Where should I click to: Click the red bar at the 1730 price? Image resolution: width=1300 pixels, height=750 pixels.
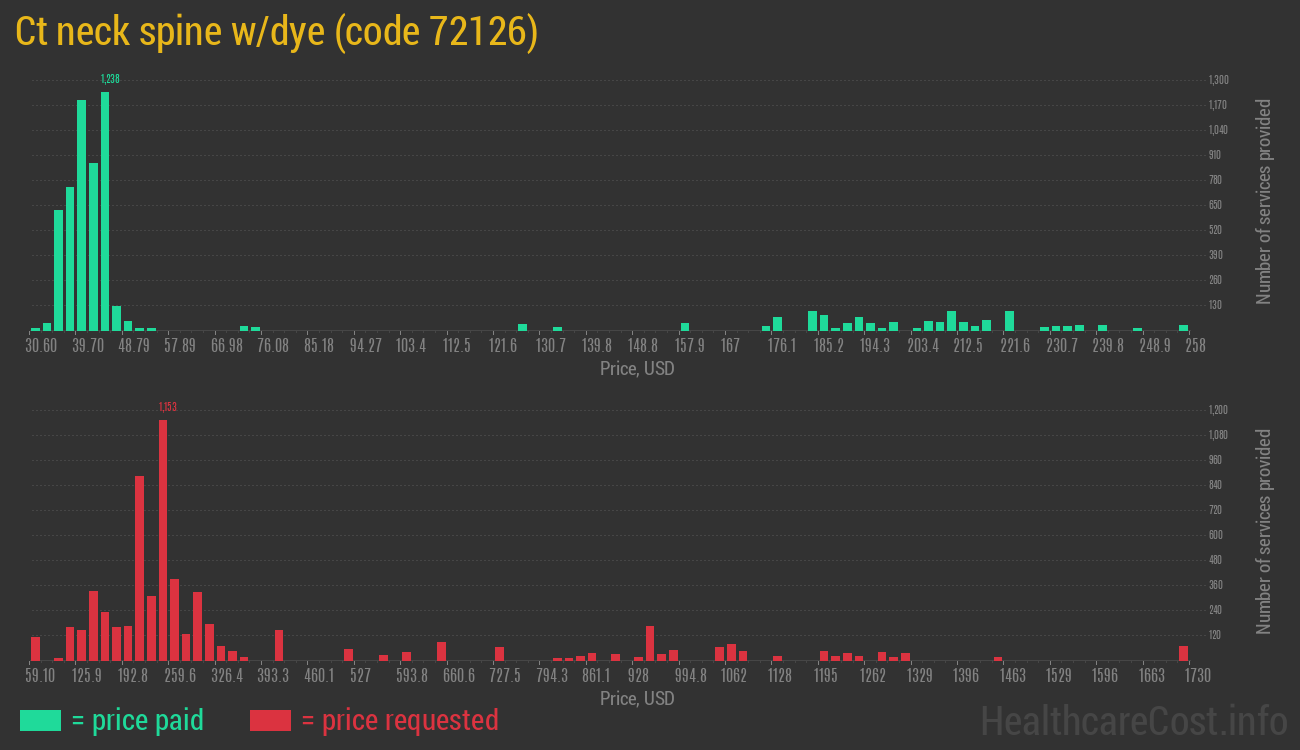(x=1183, y=653)
